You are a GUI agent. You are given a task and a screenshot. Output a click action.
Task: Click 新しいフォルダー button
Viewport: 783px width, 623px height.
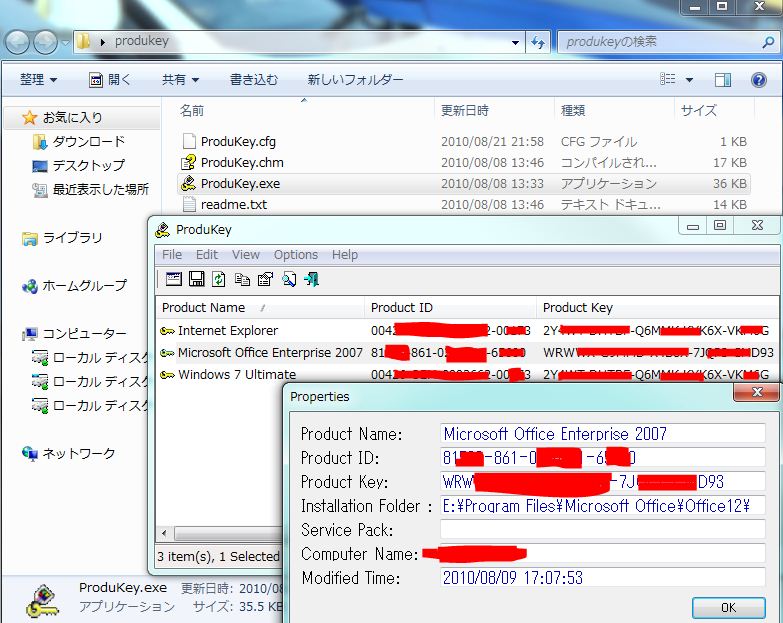pos(355,79)
